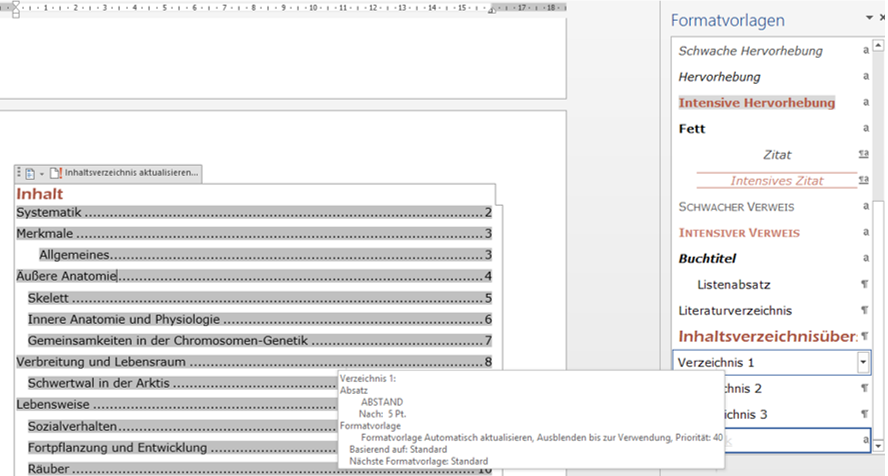Image resolution: width=888 pixels, height=476 pixels.
Task: Open the Verzeichnis 1 style dropdown arrow
Action: pyautogui.click(x=862, y=362)
